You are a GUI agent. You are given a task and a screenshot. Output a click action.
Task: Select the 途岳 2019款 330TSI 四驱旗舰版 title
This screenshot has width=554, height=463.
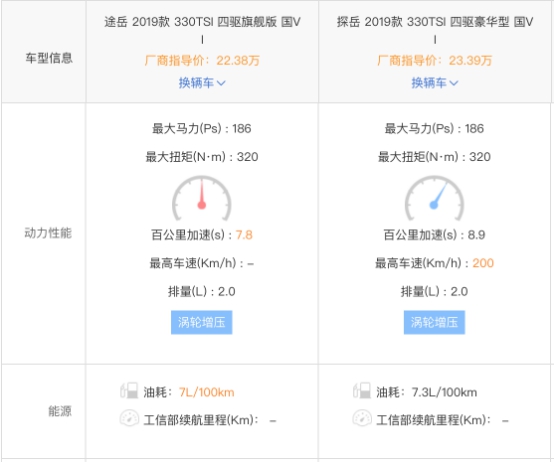(x=202, y=22)
